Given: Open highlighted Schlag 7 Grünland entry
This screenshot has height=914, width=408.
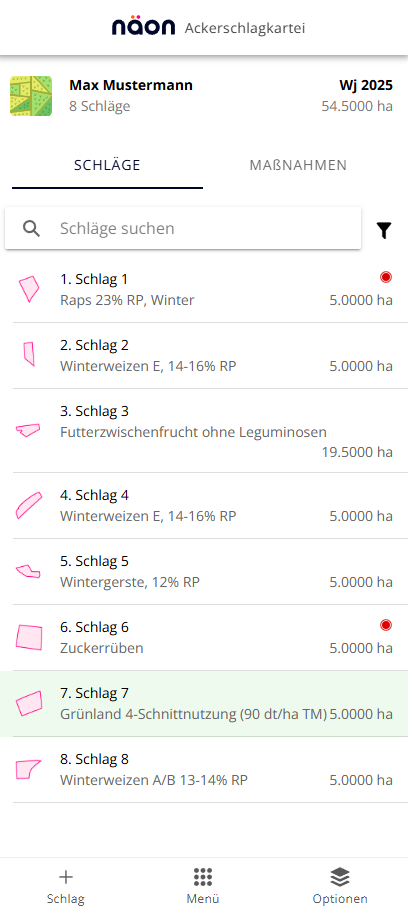Looking at the screenshot, I should [x=204, y=704].
